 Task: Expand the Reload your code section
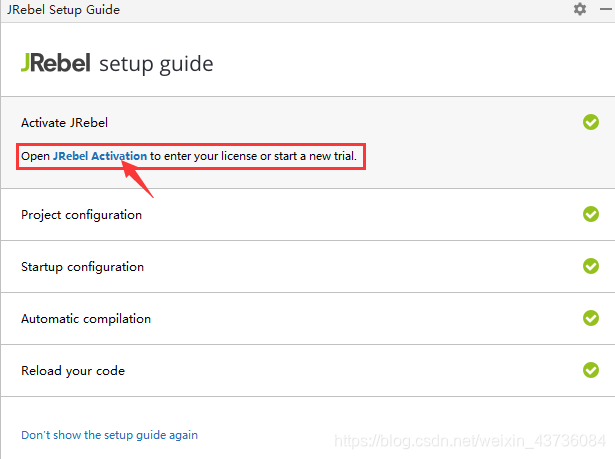pos(308,371)
